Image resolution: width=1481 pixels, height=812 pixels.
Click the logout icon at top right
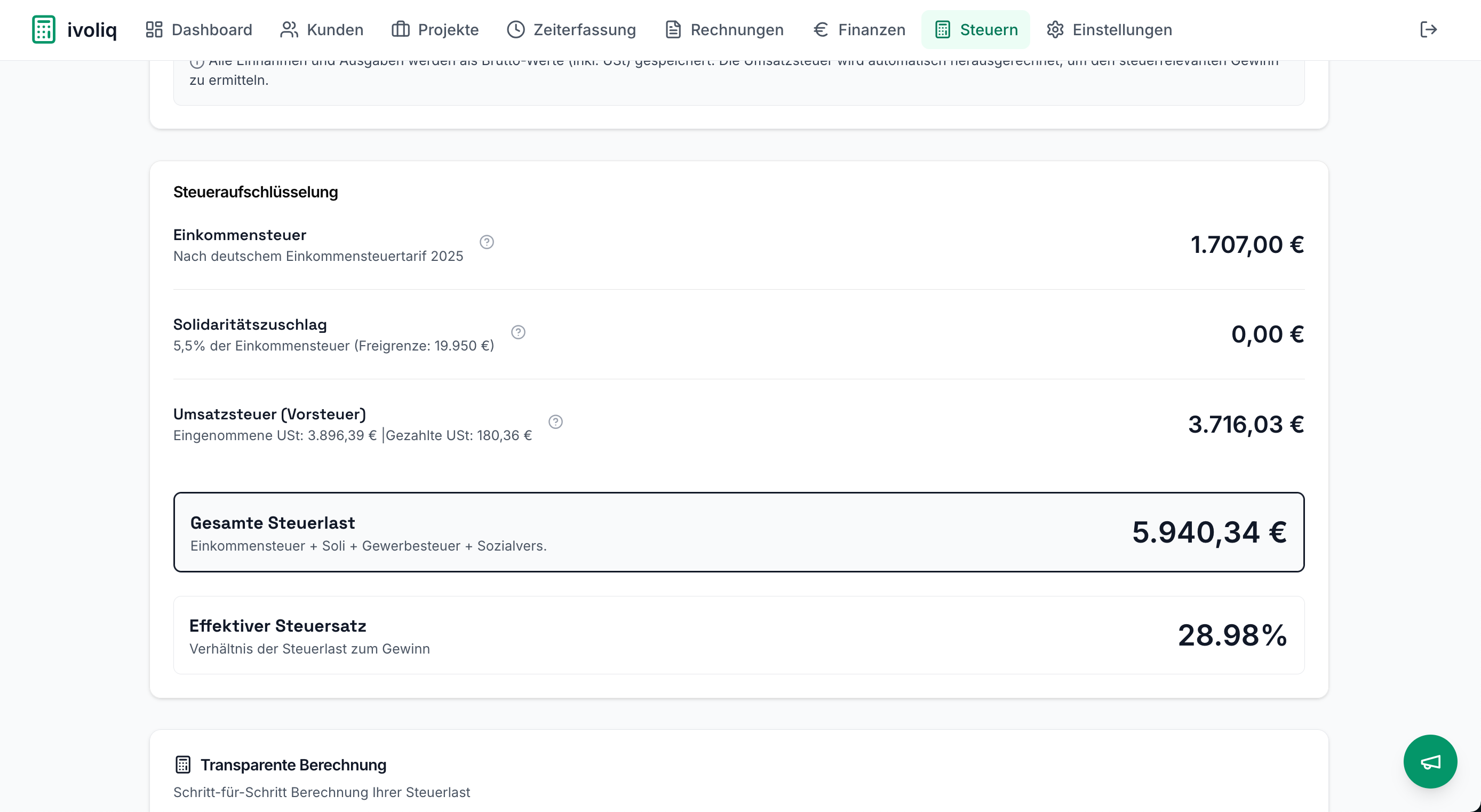tap(1428, 29)
